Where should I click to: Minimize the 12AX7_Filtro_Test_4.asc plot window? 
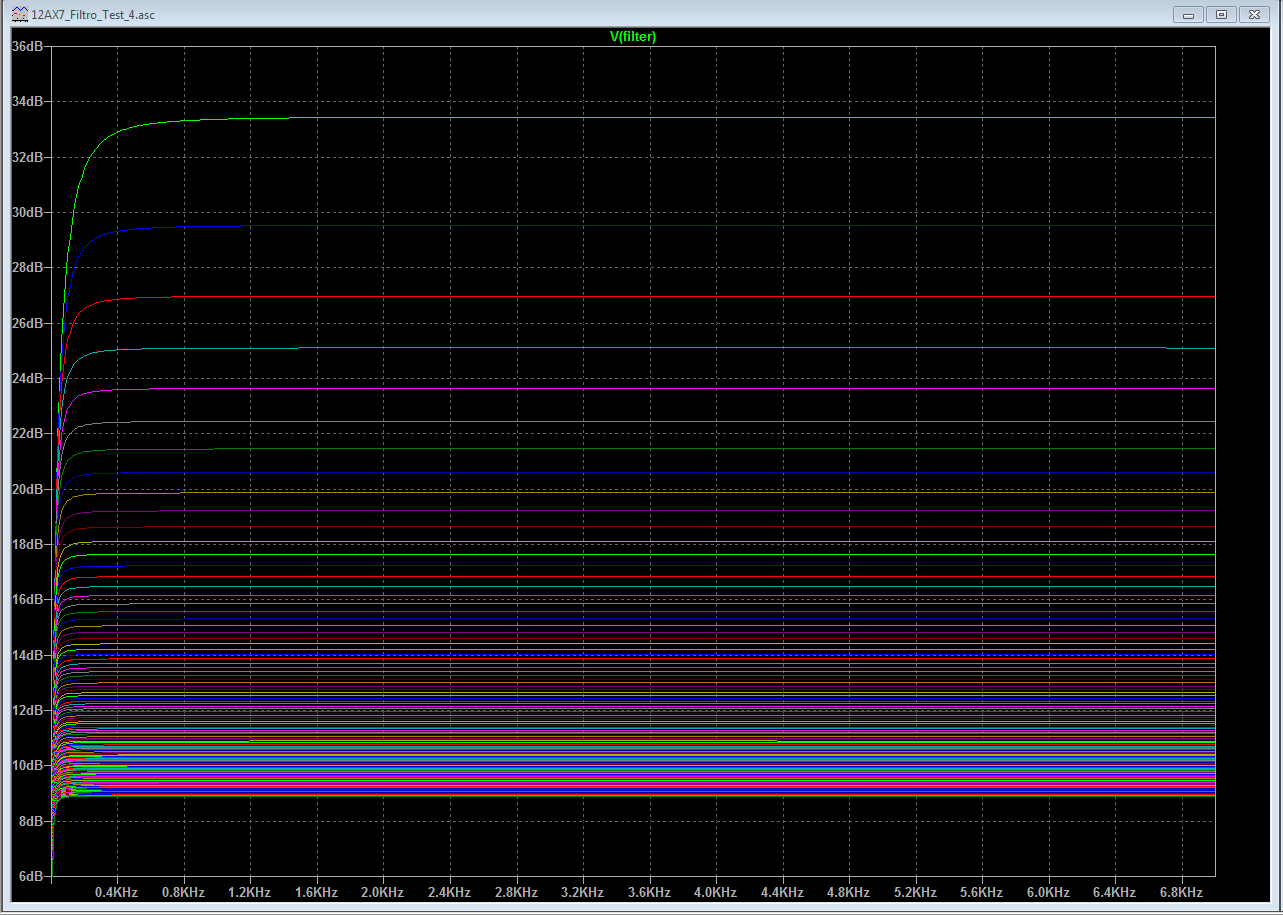point(1188,14)
